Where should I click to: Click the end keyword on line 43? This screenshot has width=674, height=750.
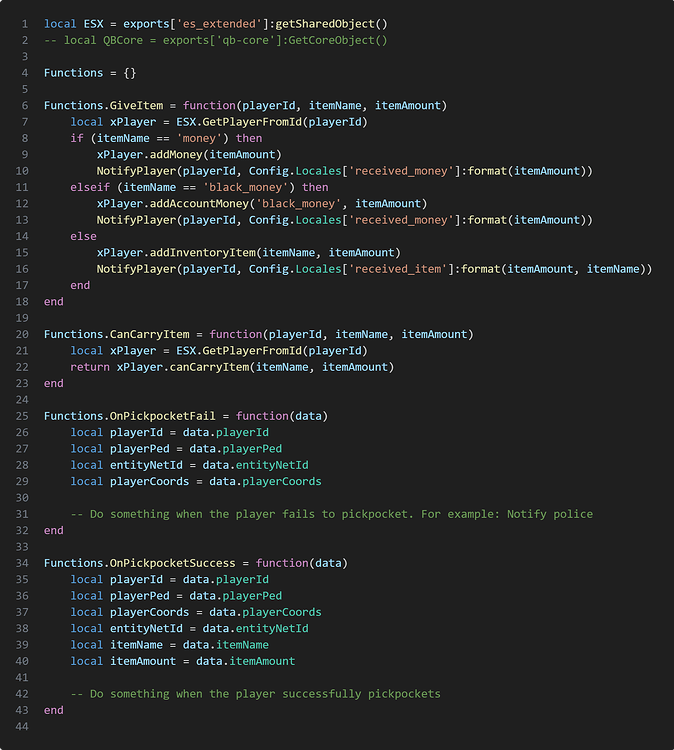click(54, 710)
